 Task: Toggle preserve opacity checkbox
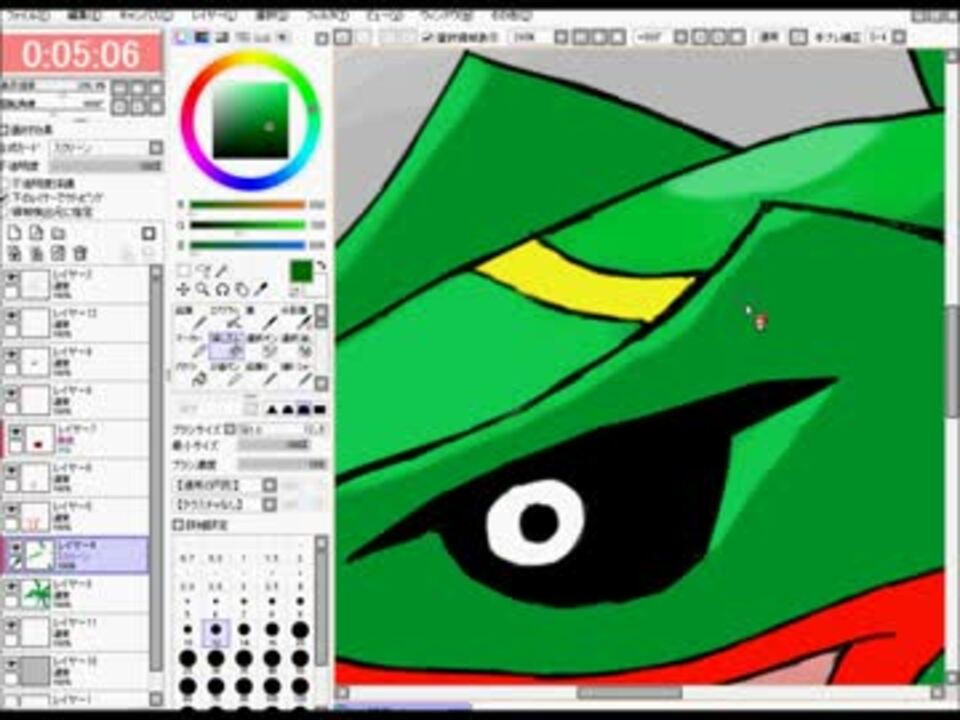5,183
